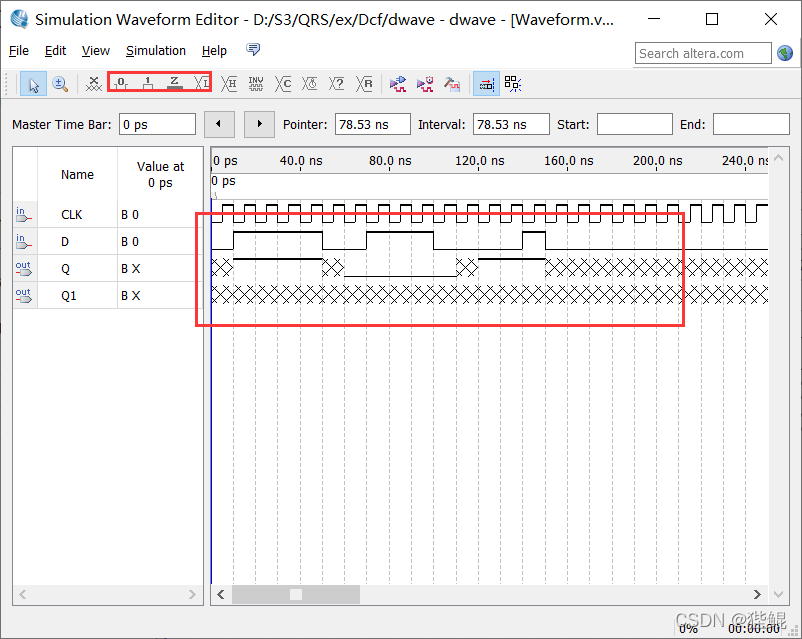The image size is (802, 639).
Task: Activate the Zoom tool magnifier
Action: tap(60, 84)
